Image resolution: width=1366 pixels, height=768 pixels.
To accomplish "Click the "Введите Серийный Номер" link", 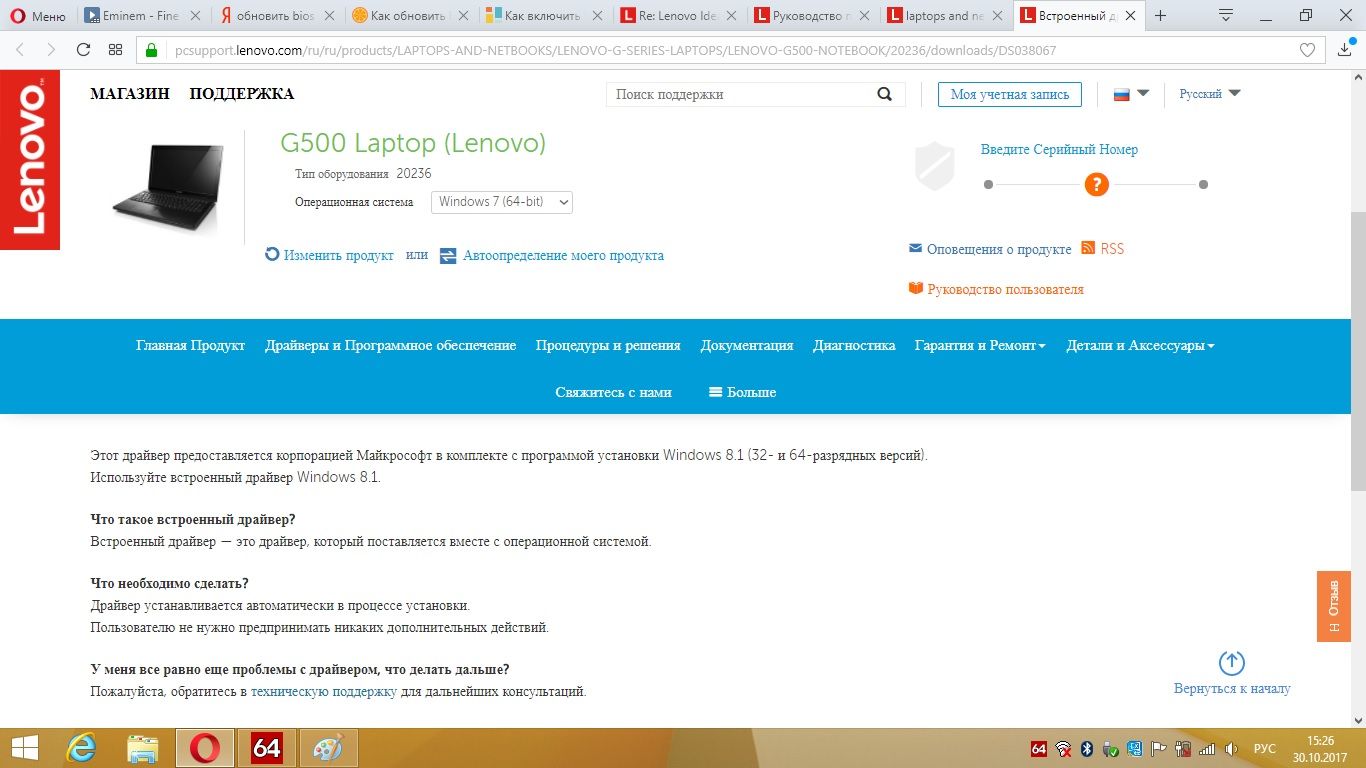I will [x=1059, y=149].
